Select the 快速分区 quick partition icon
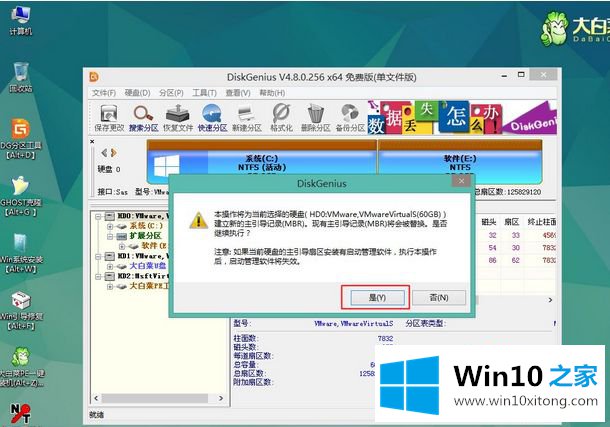Screen dimensions: 610x427 point(212,117)
